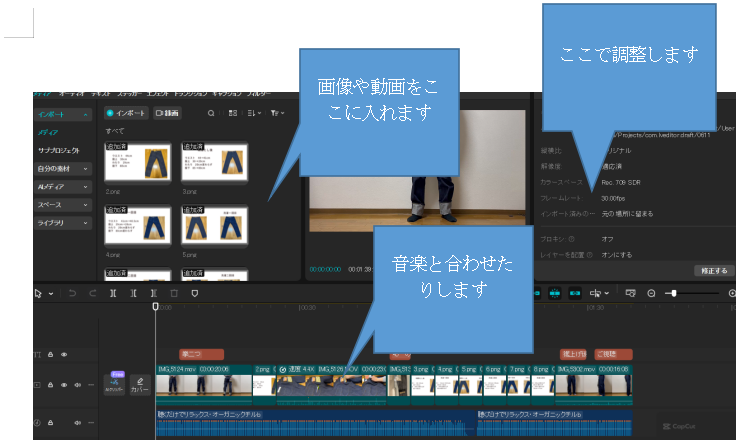Viewport: 736px width, 440px height.
Task: Click the レイヤーを配置 help question icon
Action: click(x=590, y=255)
